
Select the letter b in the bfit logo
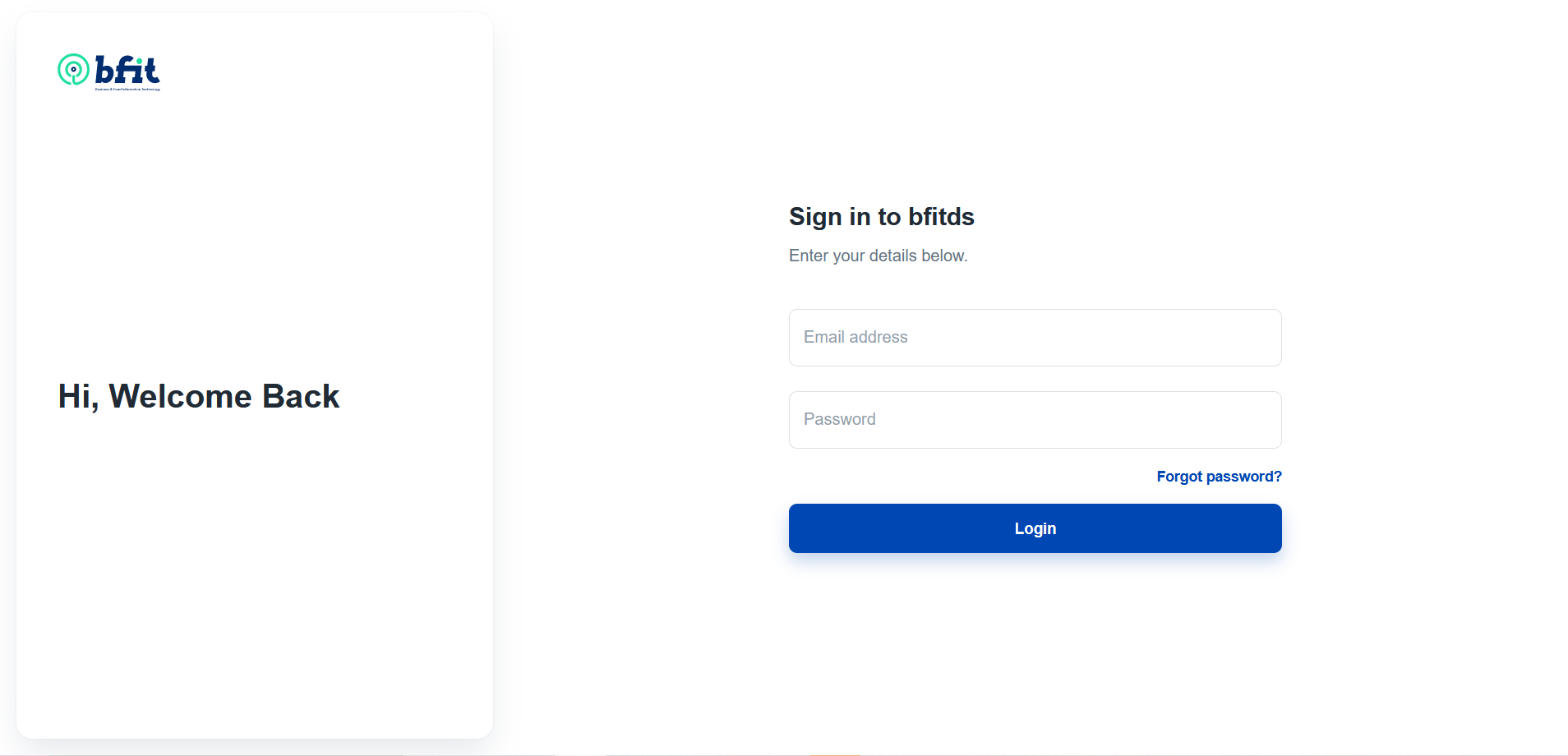(x=104, y=70)
